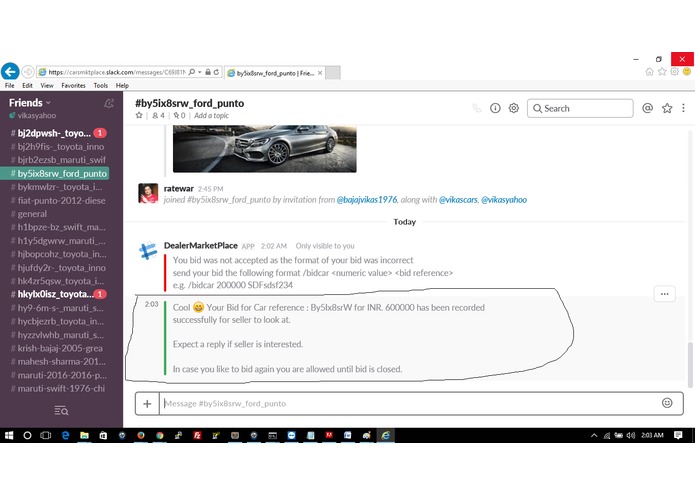Click the DealerMarketPlace app avatar

tap(148, 251)
